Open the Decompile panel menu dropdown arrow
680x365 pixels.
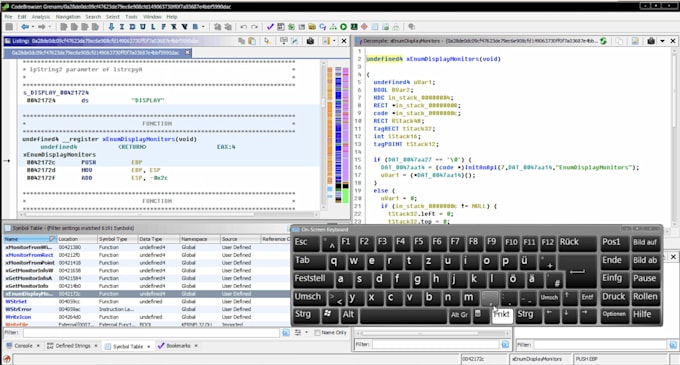662,41
